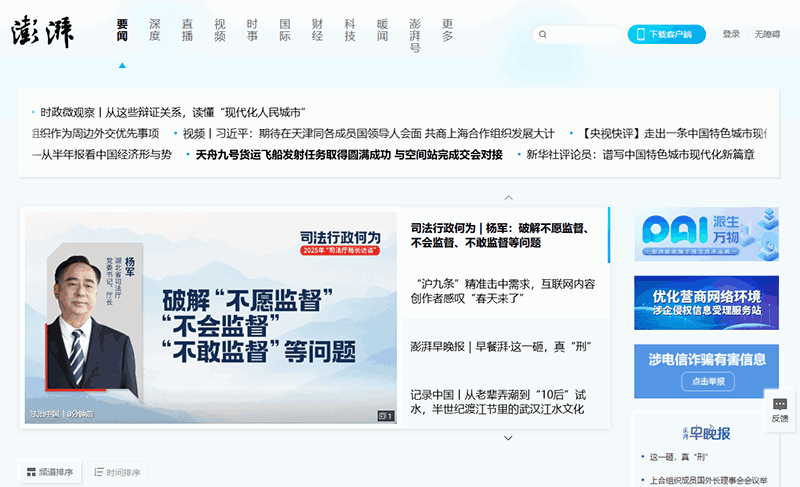
Task: Open sidebar item 上合组织成员国外长理事会
Action: [708, 480]
